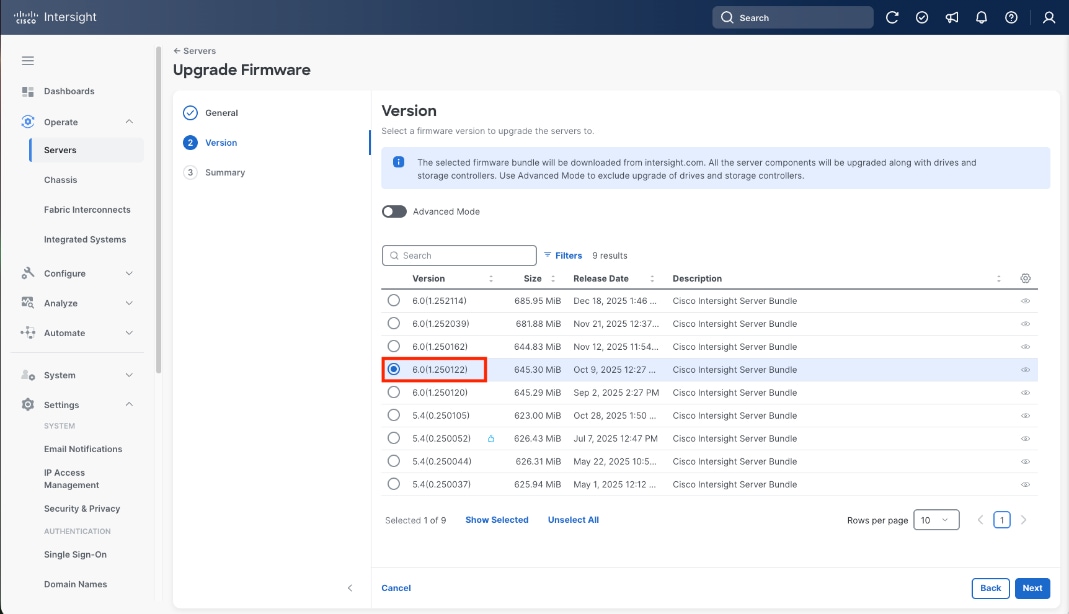Viewport: 1069px width, 614px height.
Task: Click the refresh icon in top bar
Action: pyautogui.click(x=892, y=18)
